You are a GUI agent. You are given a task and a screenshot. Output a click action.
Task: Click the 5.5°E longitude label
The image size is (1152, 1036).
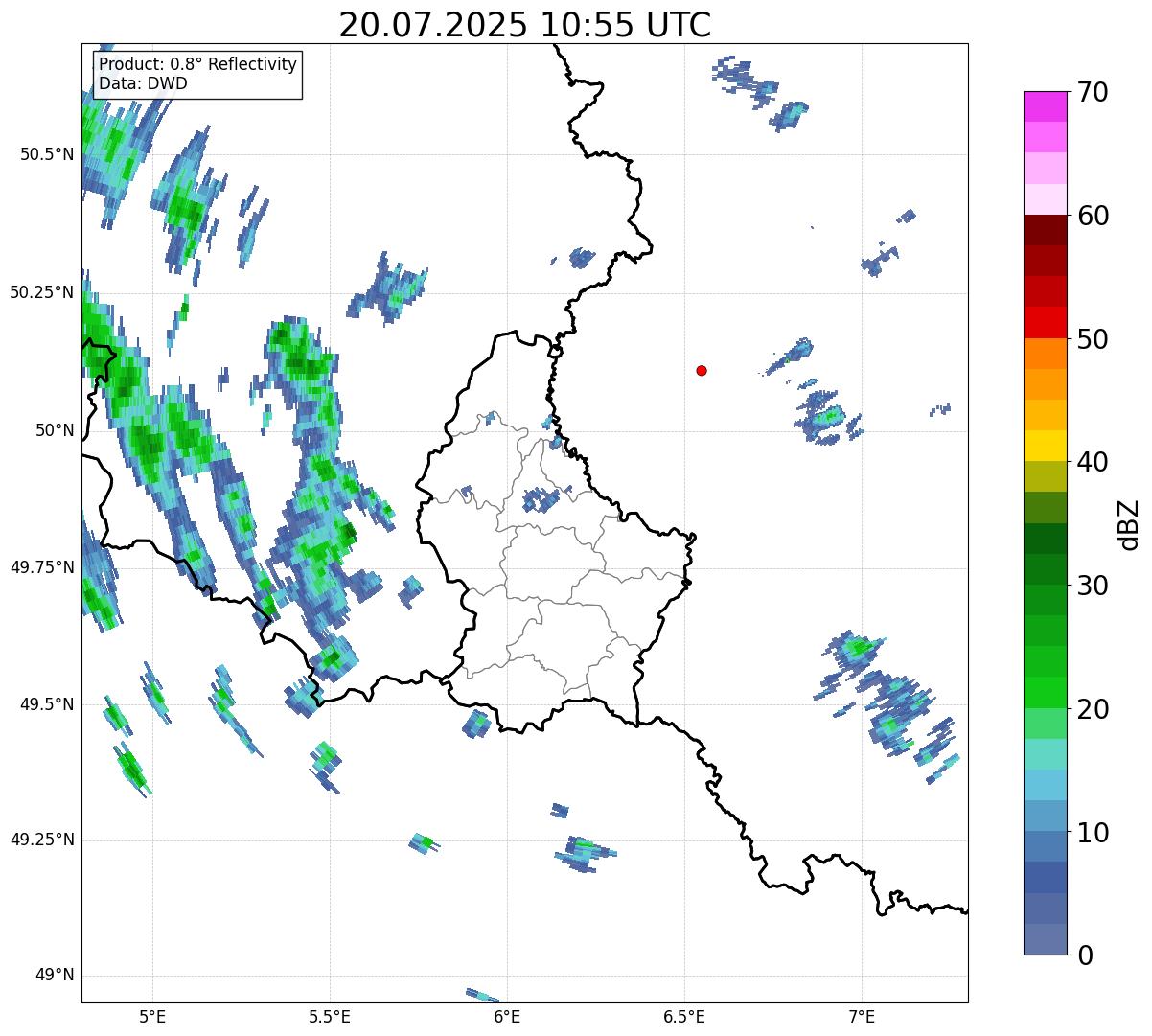[x=330, y=1016]
